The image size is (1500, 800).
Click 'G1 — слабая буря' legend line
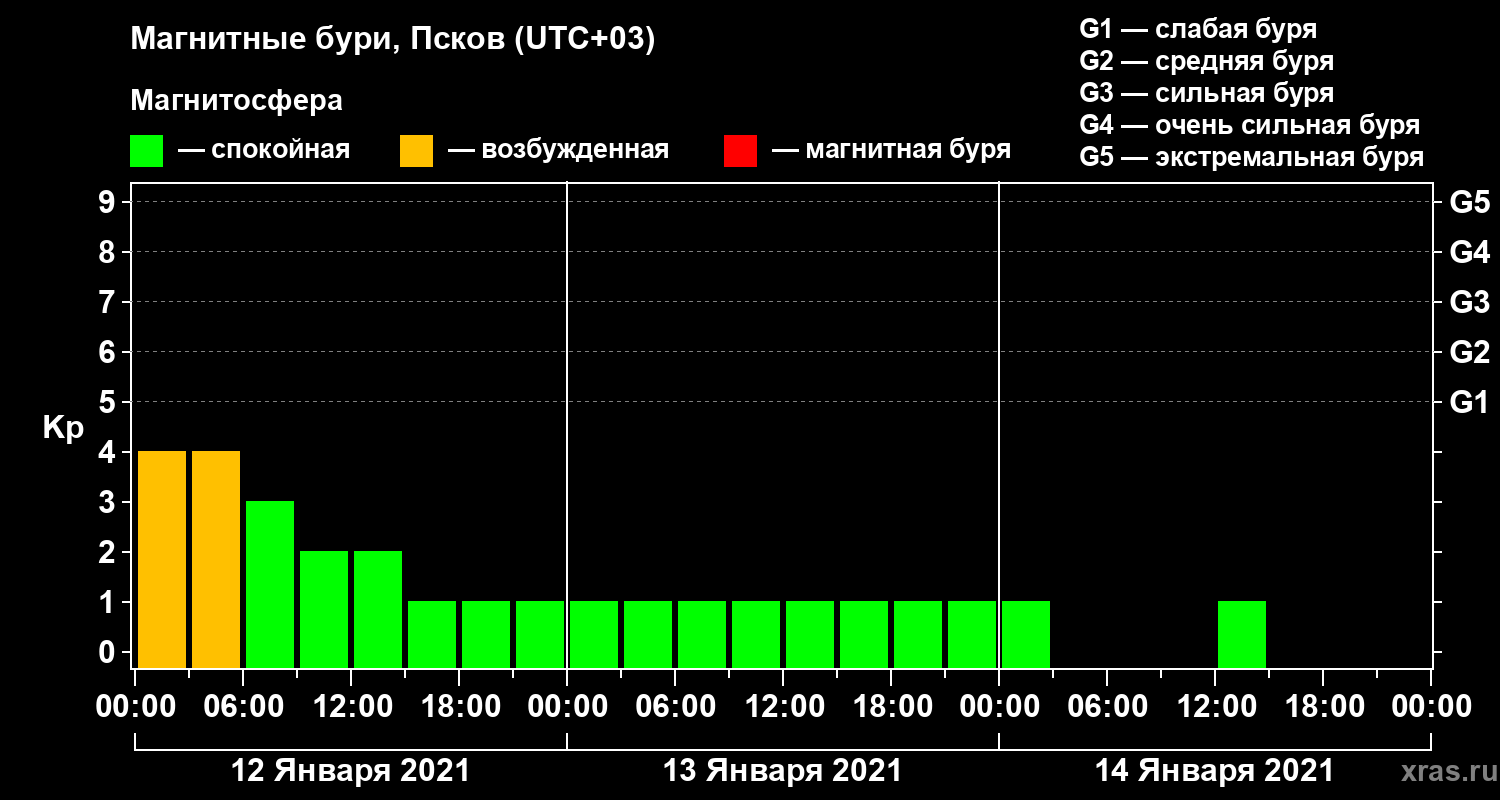pyautogui.click(x=1198, y=29)
